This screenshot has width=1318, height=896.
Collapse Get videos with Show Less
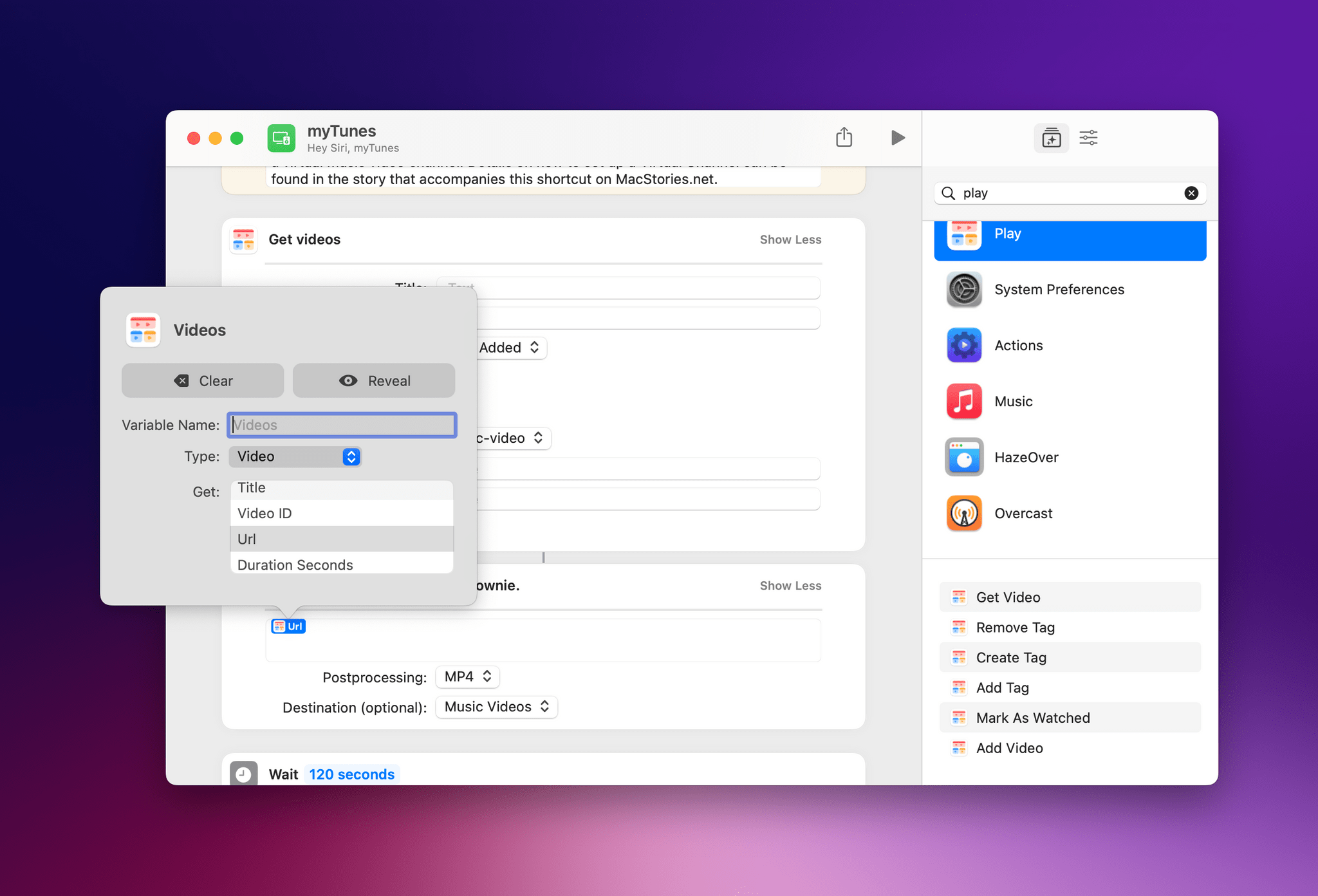tap(790, 239)
